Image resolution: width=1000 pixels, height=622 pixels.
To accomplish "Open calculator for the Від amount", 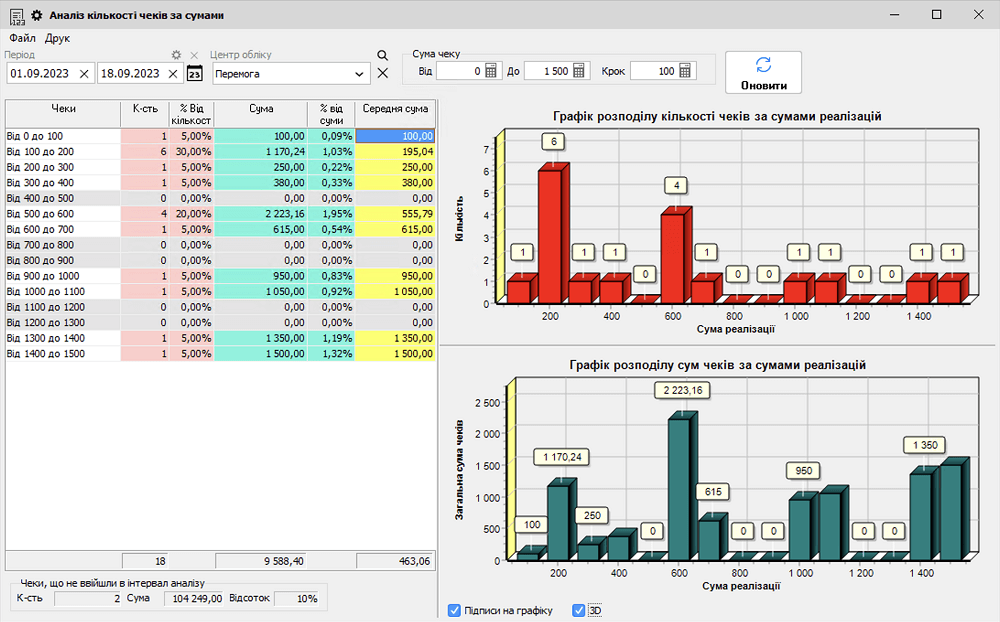I will point(490,71).
